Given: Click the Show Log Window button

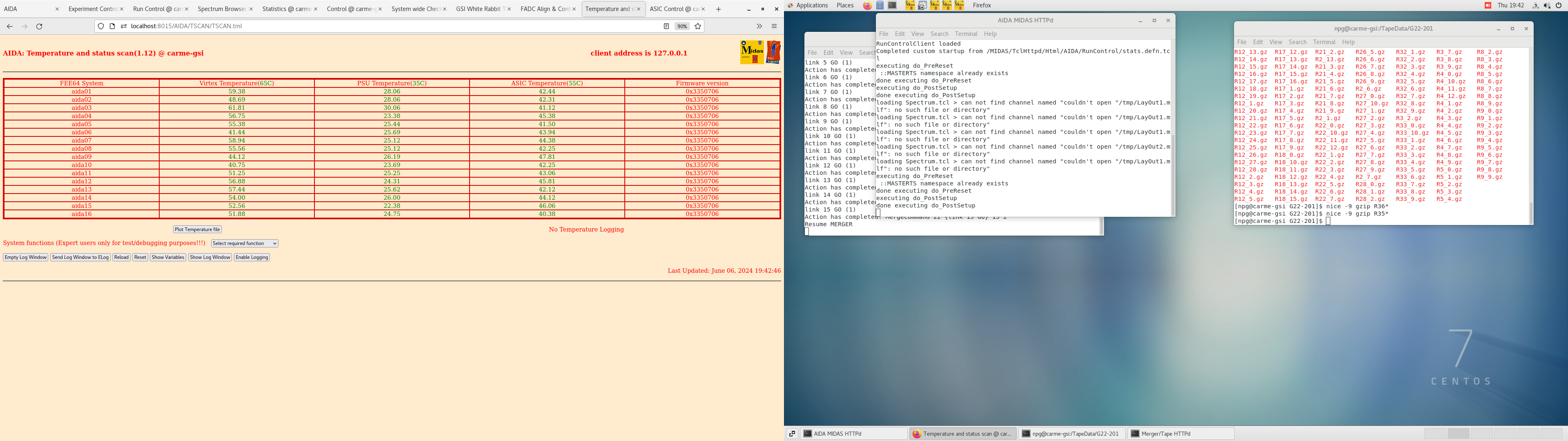Looking at the screenshot, I should tap(209, 258).
